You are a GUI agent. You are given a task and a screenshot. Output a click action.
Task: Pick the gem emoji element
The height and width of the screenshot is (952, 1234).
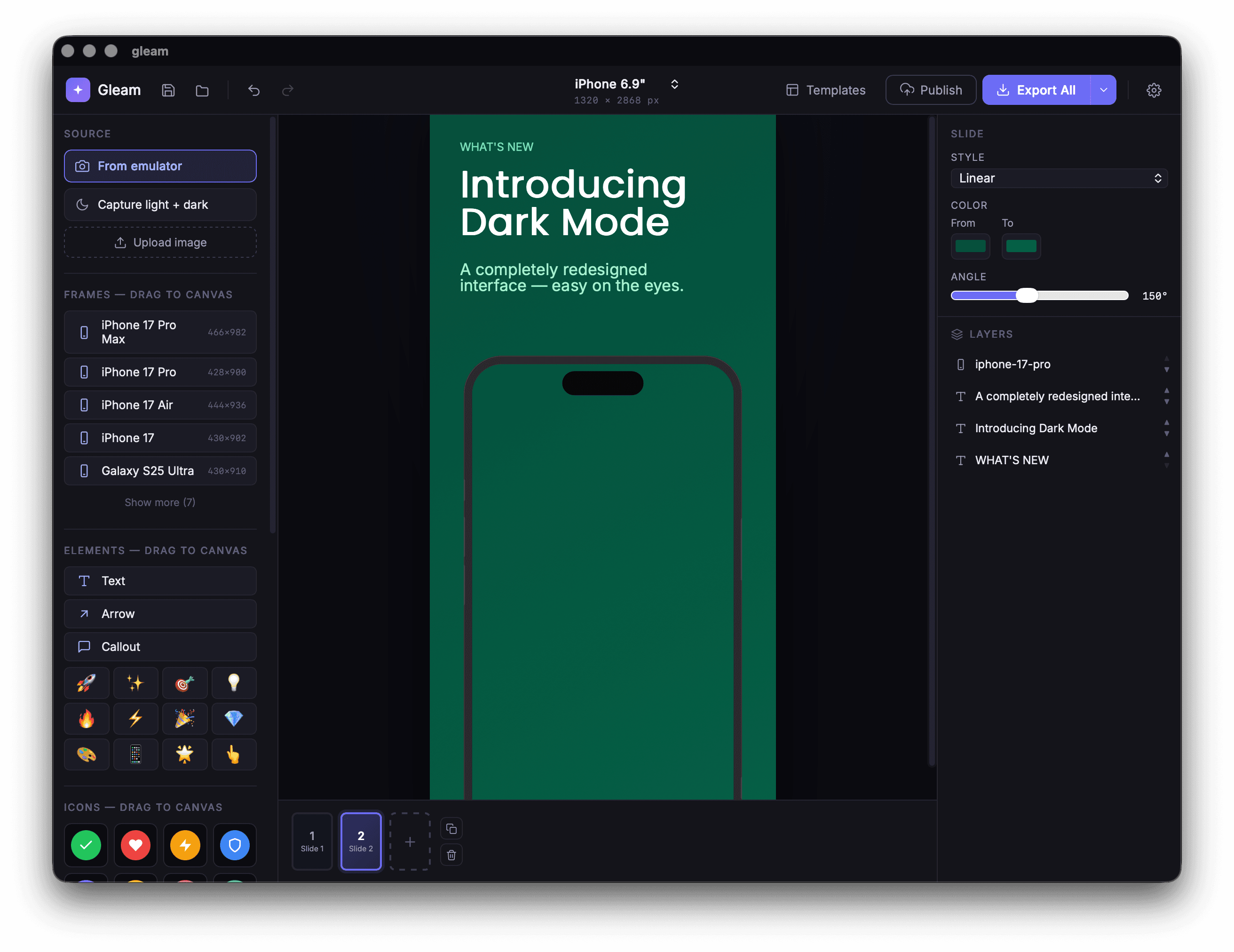pyautogui.click(x=234, y=718)
